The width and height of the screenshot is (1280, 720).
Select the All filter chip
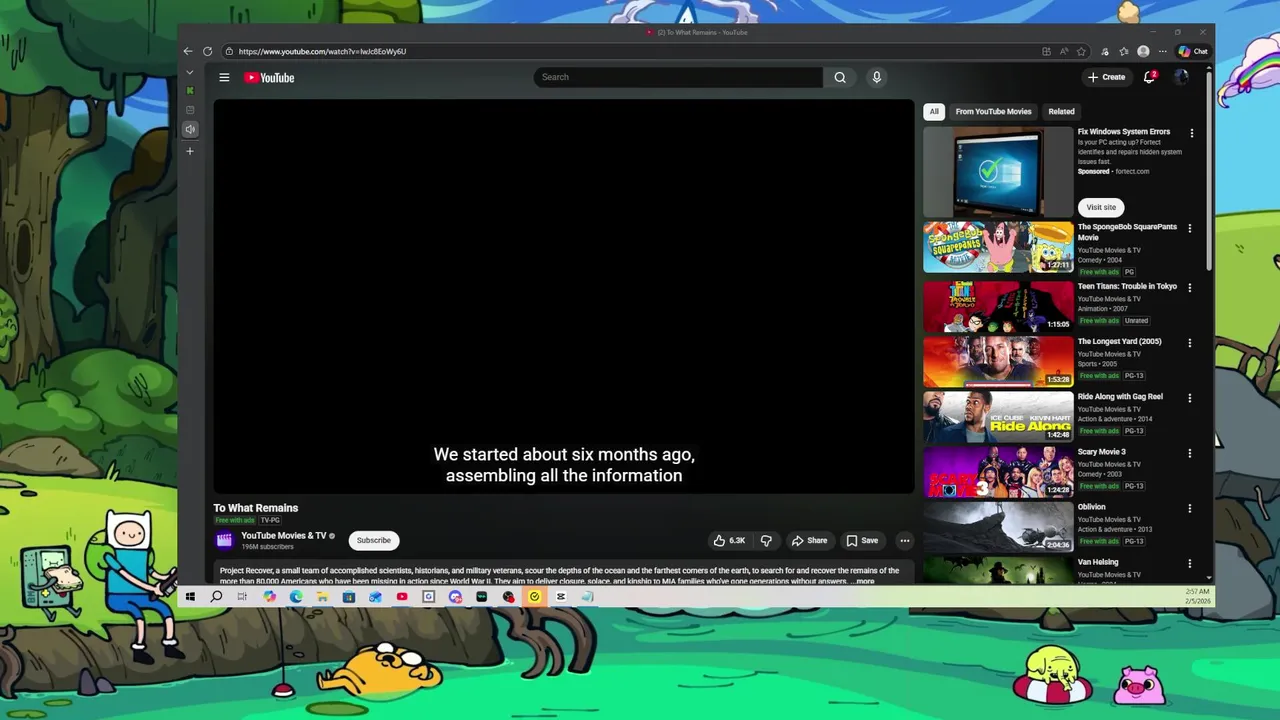pos(934,112)
